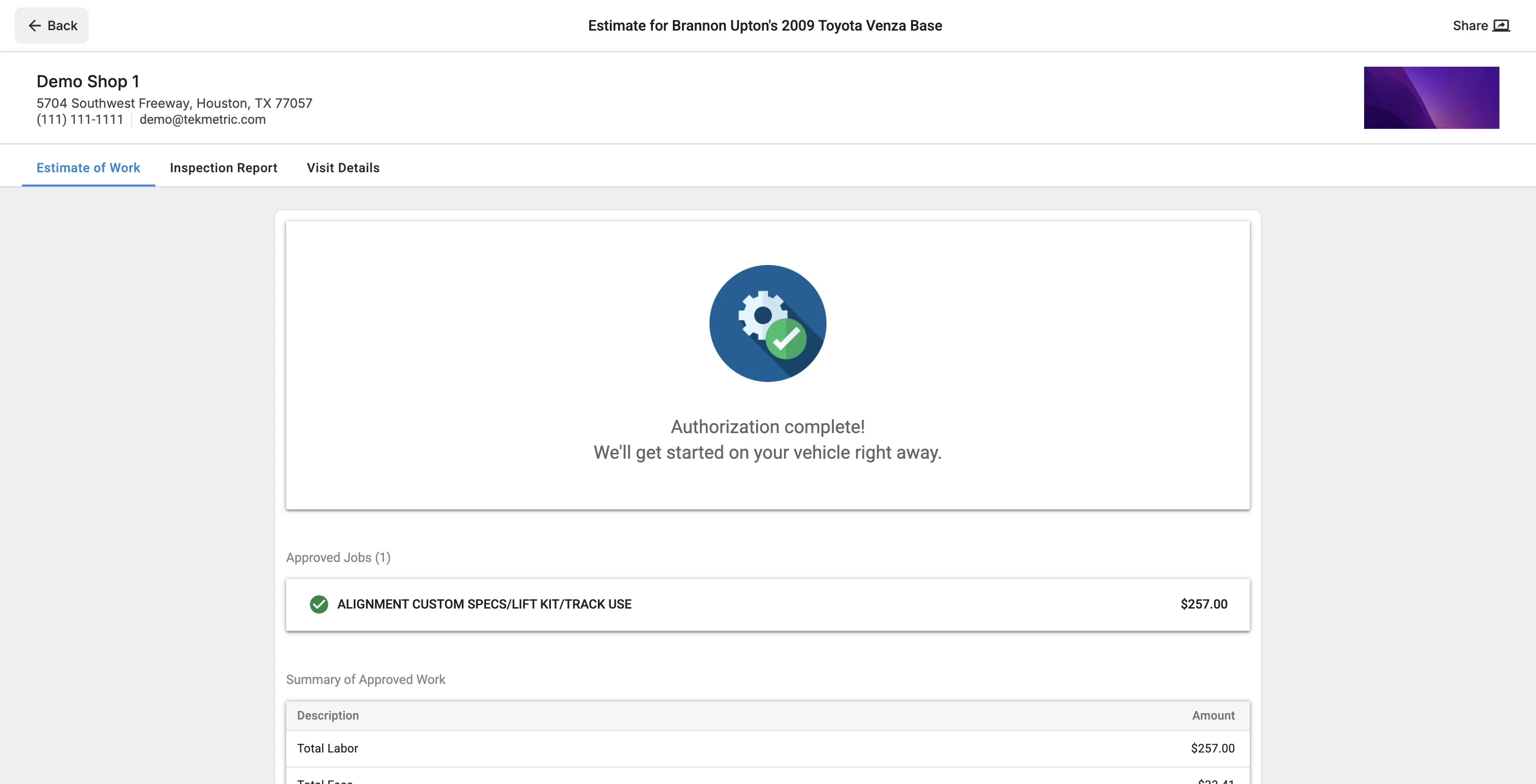Click the Amount column header

[1213, 715]
